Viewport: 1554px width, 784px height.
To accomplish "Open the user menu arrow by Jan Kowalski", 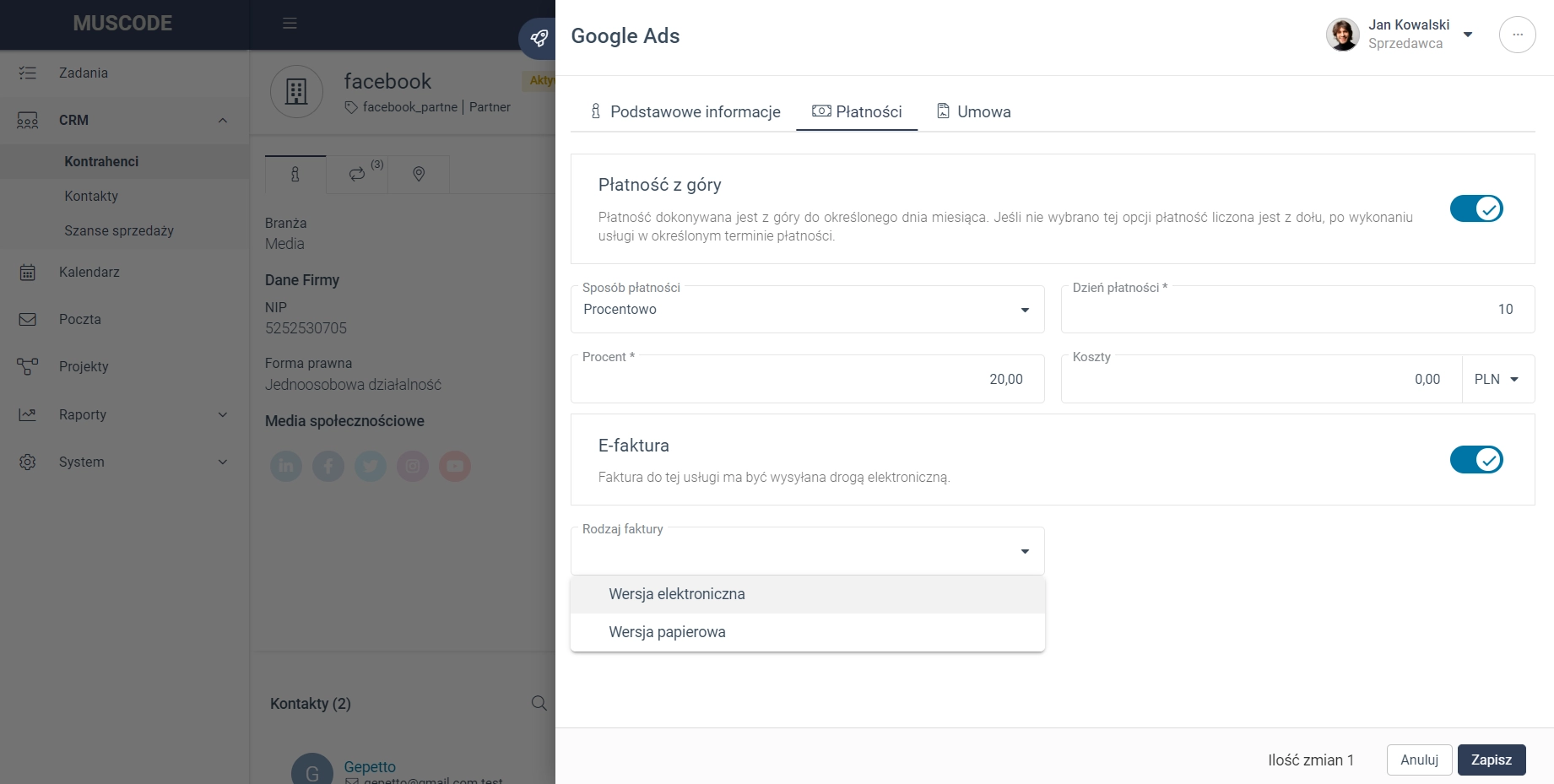I will 1468,35.
